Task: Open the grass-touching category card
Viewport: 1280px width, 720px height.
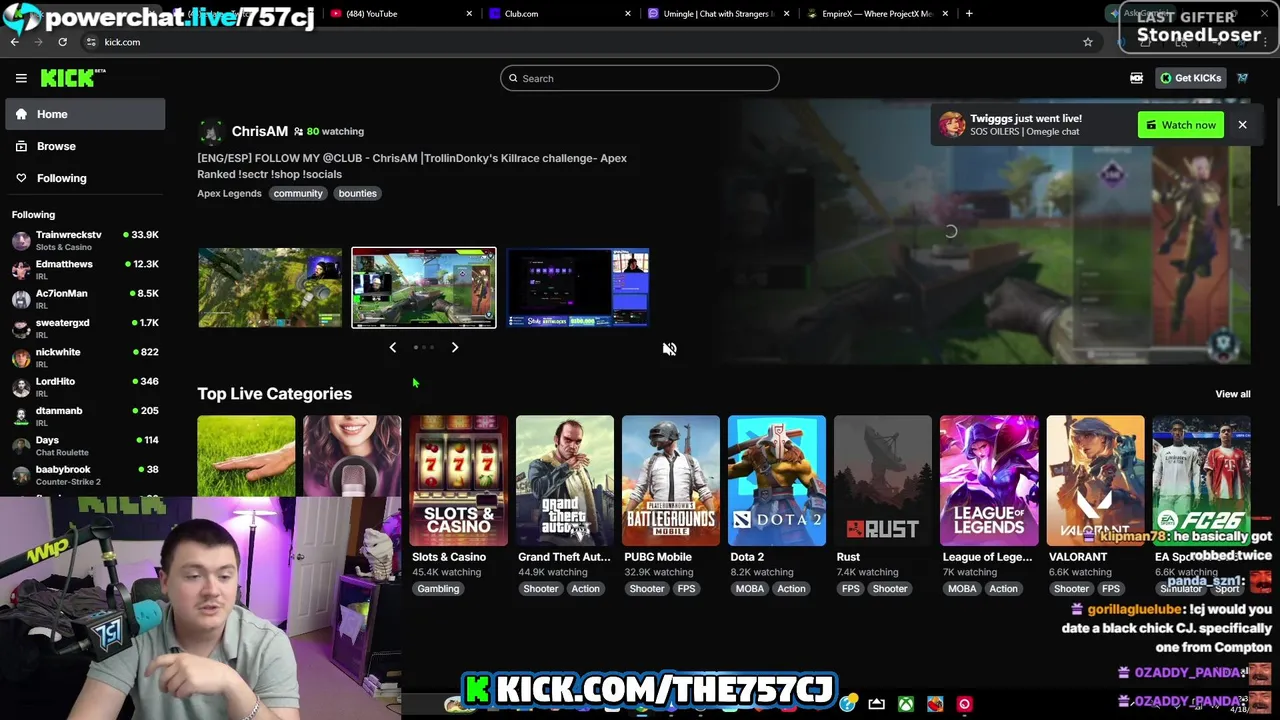Action: click(x=246, y=456)
